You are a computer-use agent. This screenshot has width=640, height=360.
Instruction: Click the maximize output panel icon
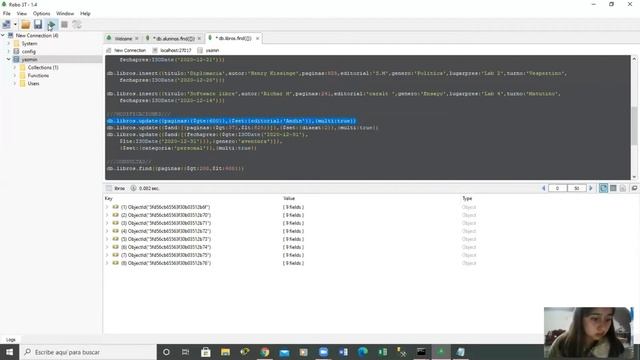(634, 188)
